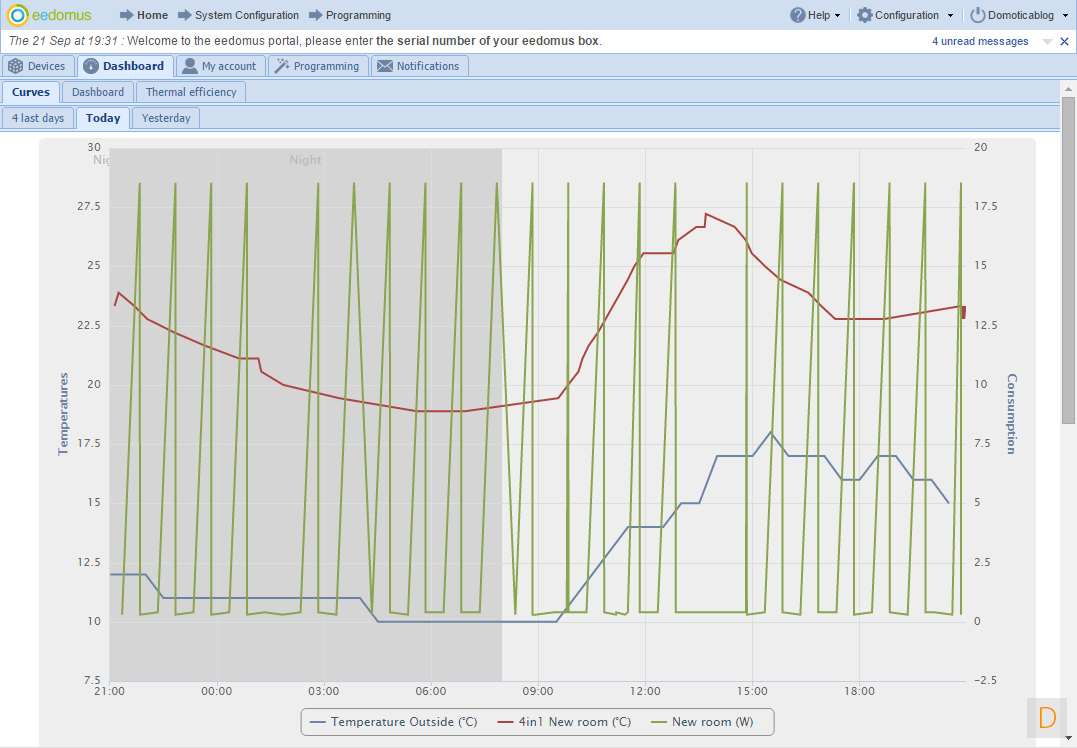Go to System Configuration breadcrumb
This screenshot has height=748, width=1077.
tap(246, 15)
